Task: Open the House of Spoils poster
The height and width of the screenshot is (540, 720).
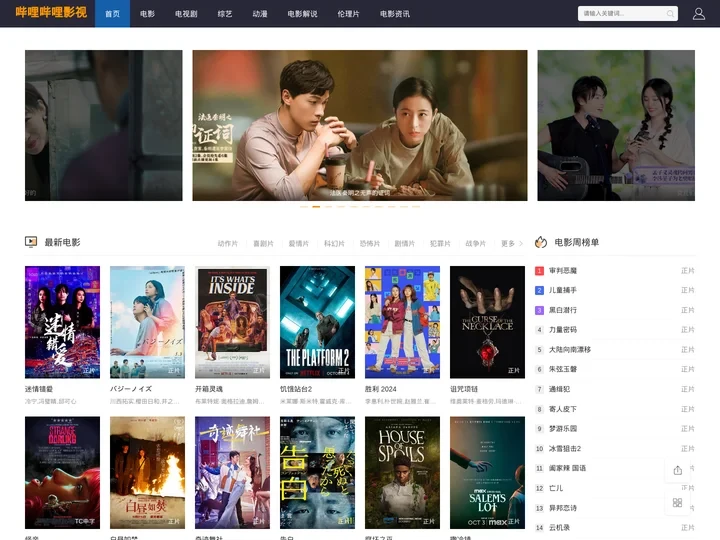Action: (x=402, y=472)
